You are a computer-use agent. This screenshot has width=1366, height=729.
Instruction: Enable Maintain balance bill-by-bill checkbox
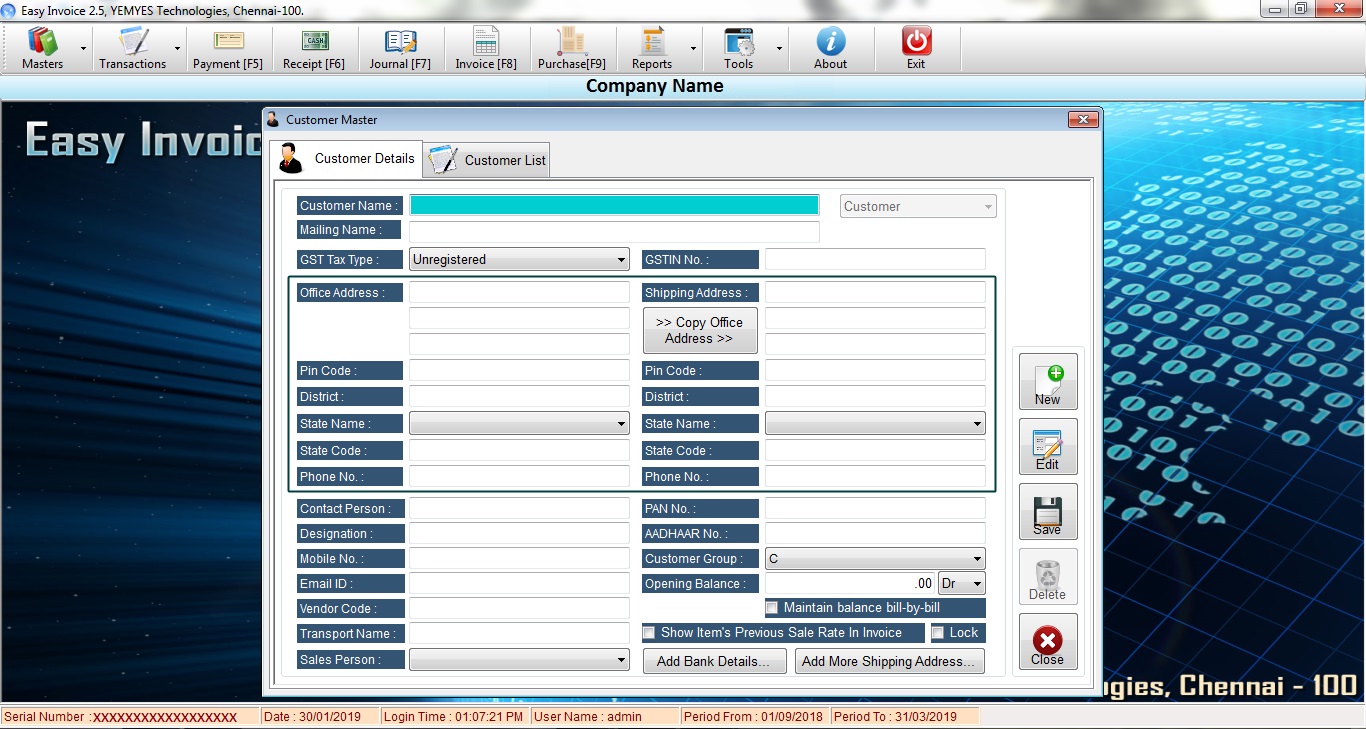[772, 608]
